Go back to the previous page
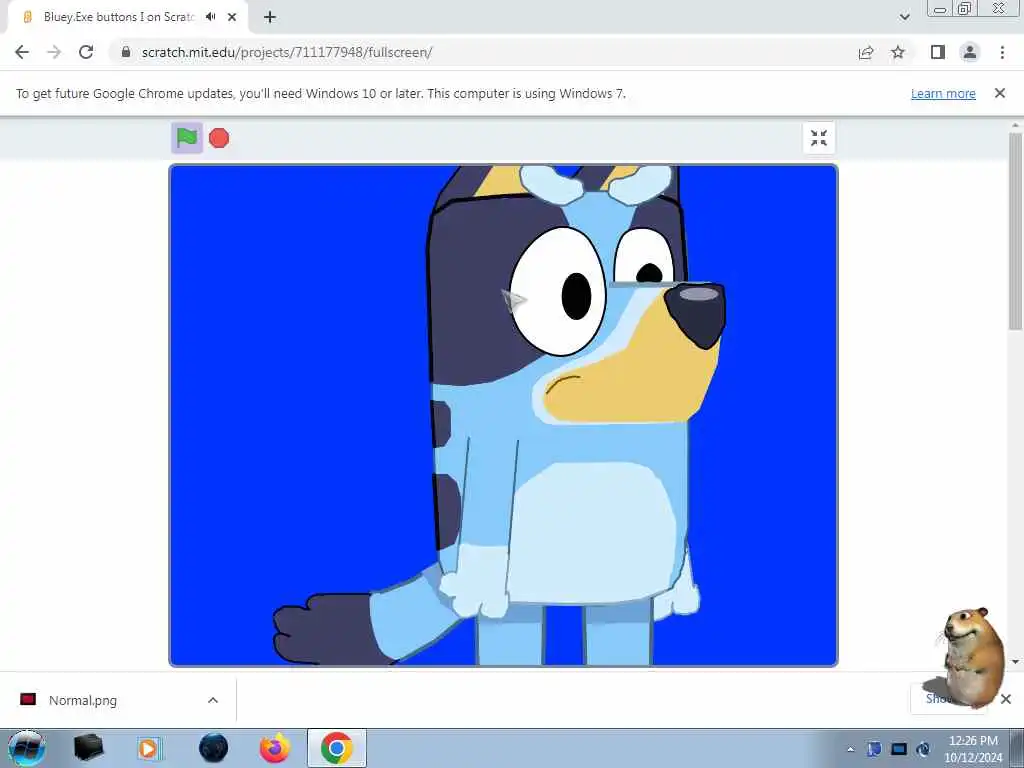 pos(22,52)
